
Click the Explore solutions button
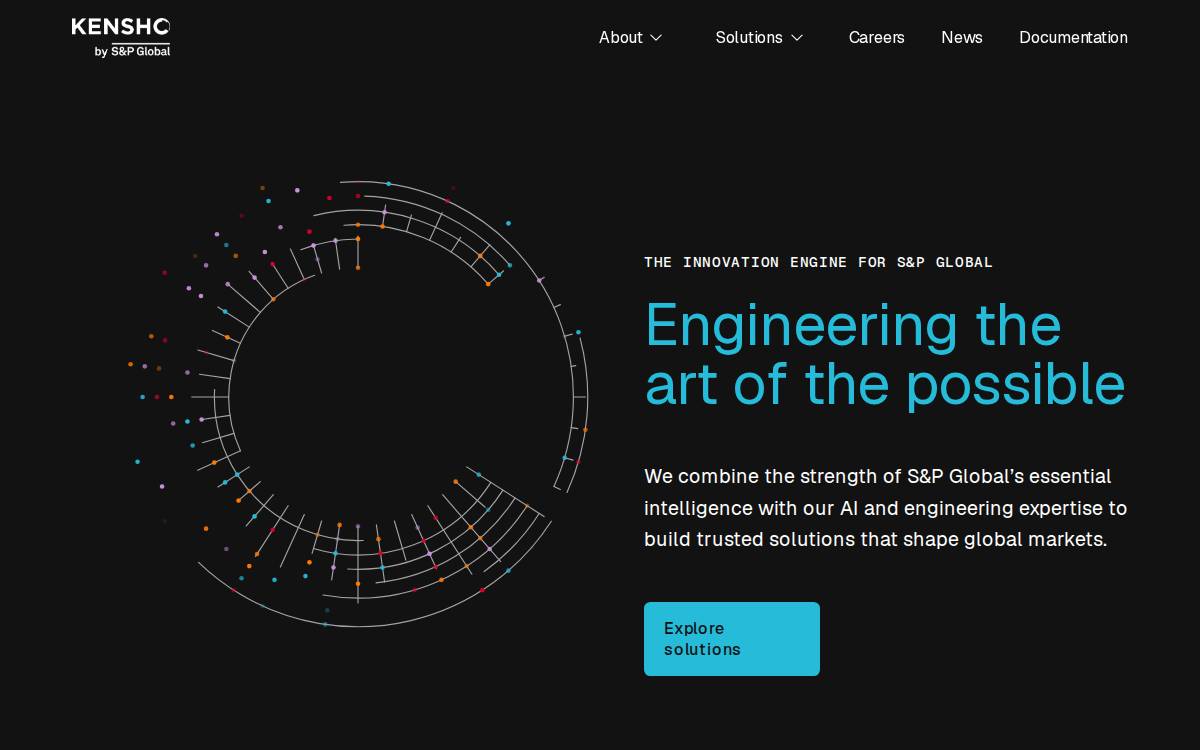click(732, 639)
